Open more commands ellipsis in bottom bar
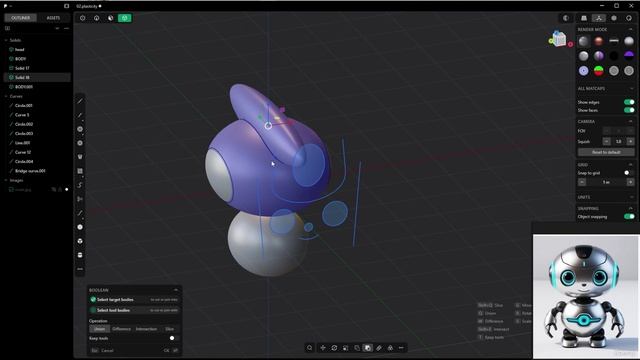 click(401, 348)
